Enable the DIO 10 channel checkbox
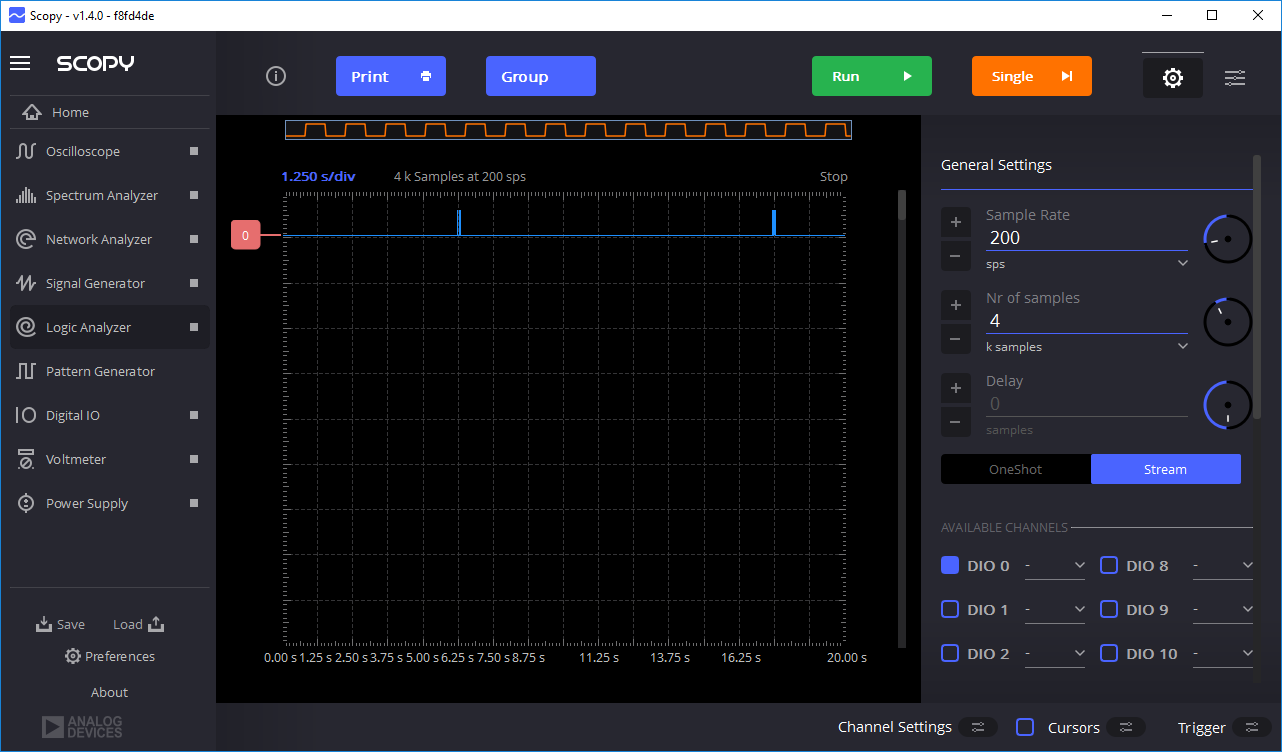 pos(1109,653)
